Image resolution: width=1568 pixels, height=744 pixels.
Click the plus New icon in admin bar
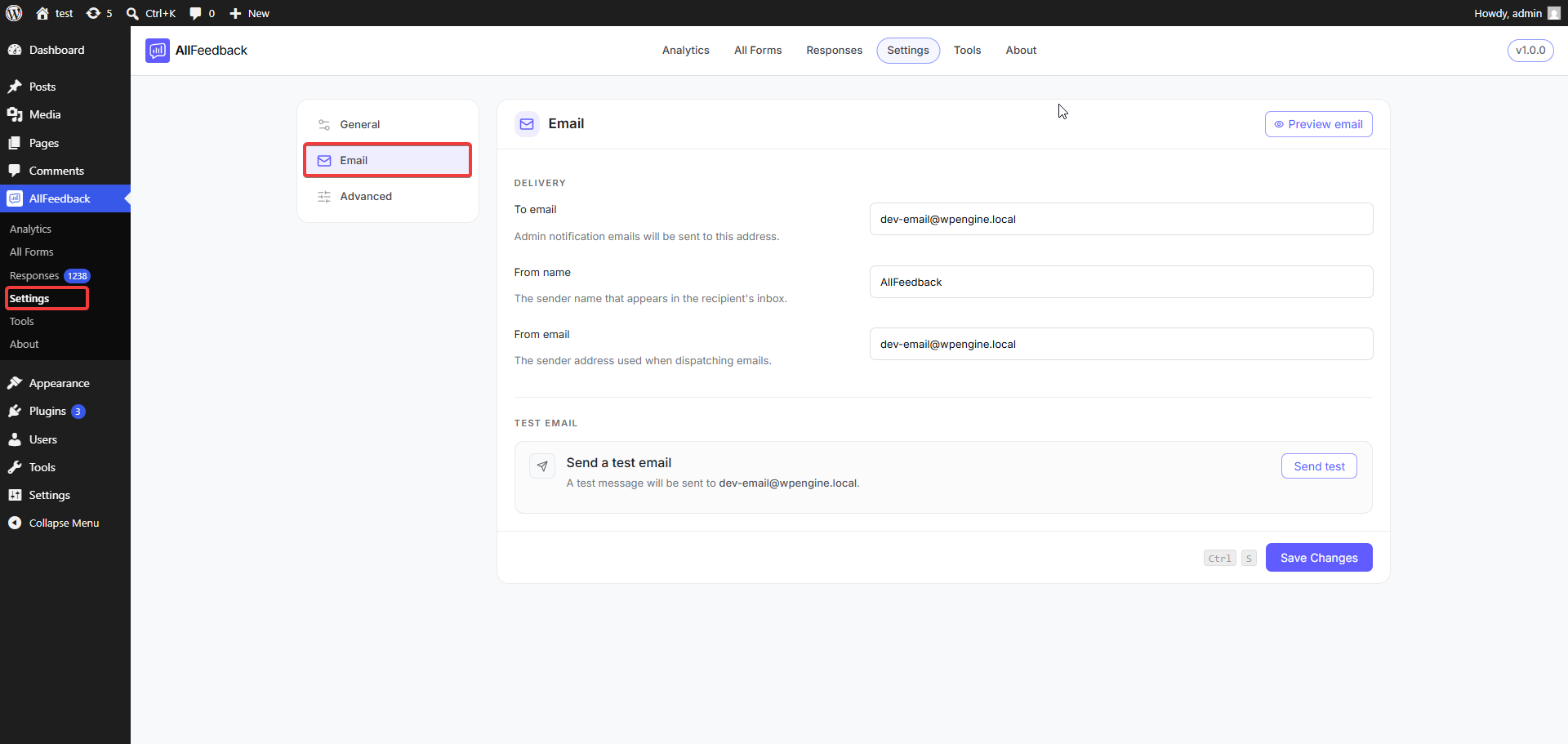pos(235,13)
